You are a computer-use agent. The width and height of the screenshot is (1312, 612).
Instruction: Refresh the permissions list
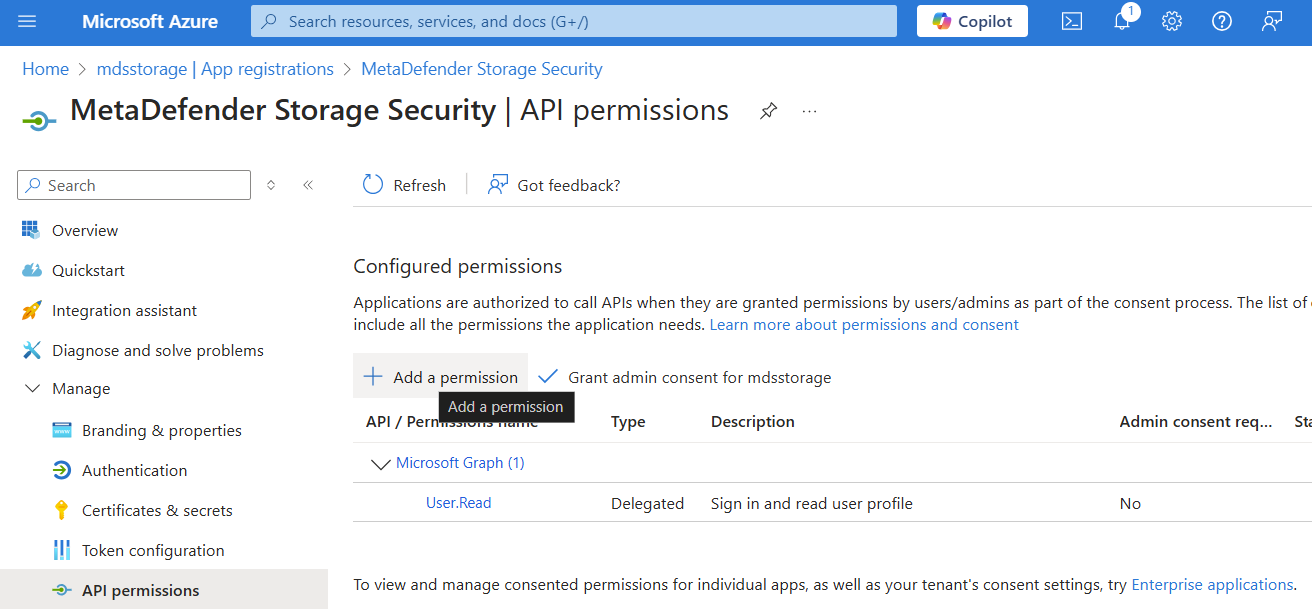click(x=405, y=185)
